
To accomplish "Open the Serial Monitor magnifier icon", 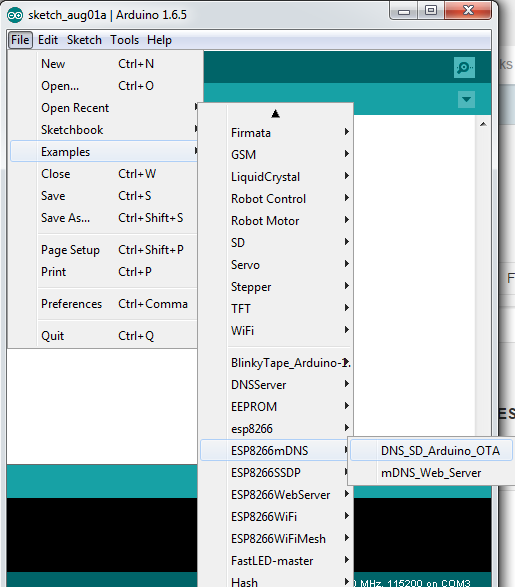I will click(464, 67).
